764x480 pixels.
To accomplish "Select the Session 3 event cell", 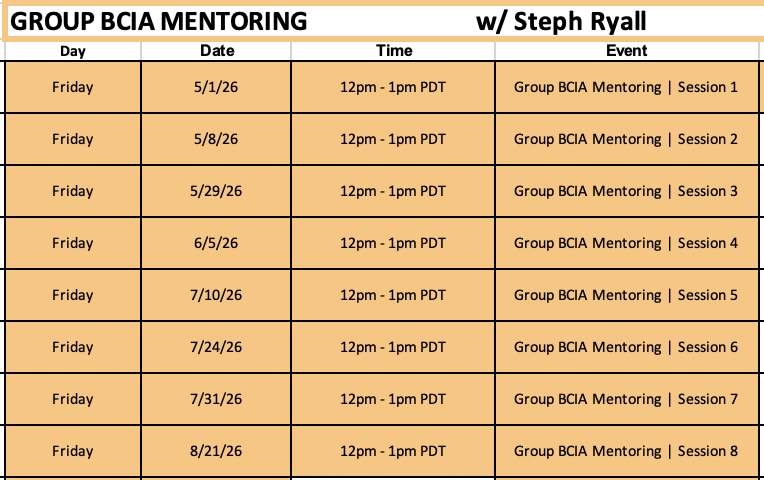I will click(626, 191).
